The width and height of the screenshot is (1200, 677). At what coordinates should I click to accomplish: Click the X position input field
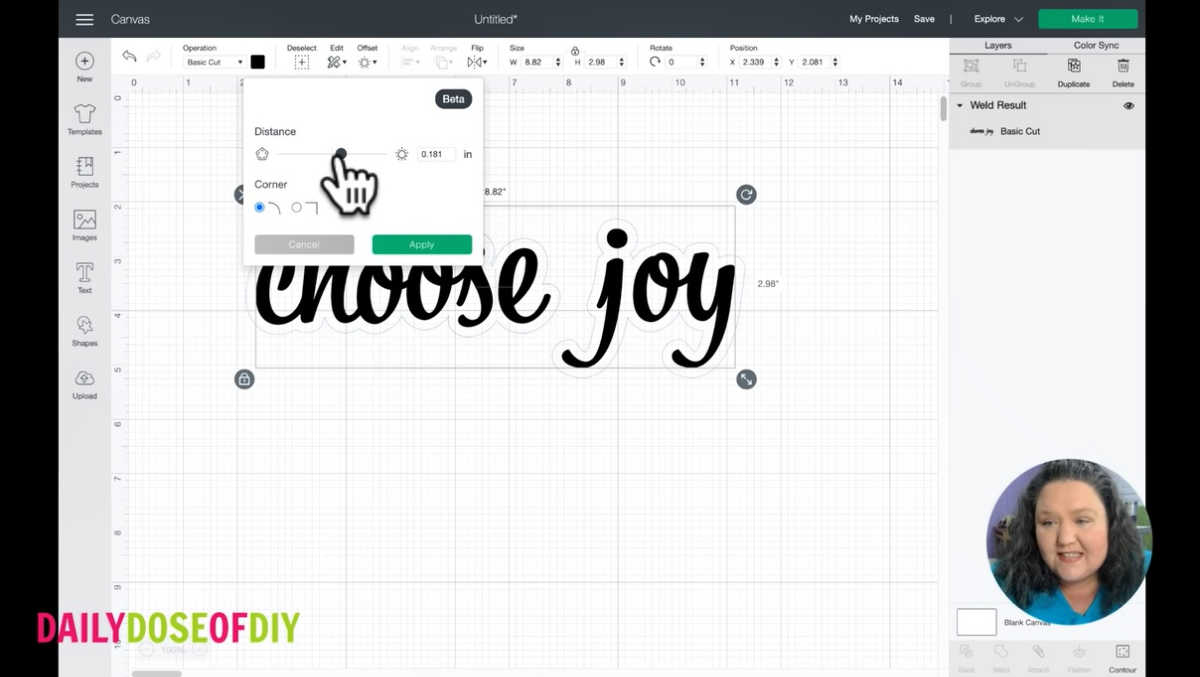coord(756,62)
